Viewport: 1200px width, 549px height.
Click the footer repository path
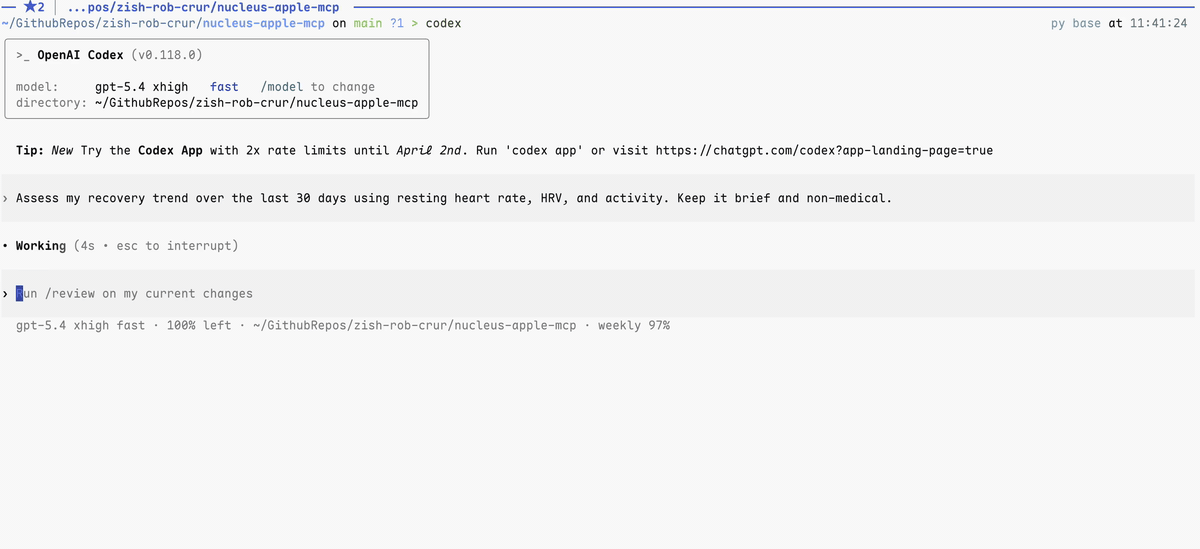pos(415,326)
